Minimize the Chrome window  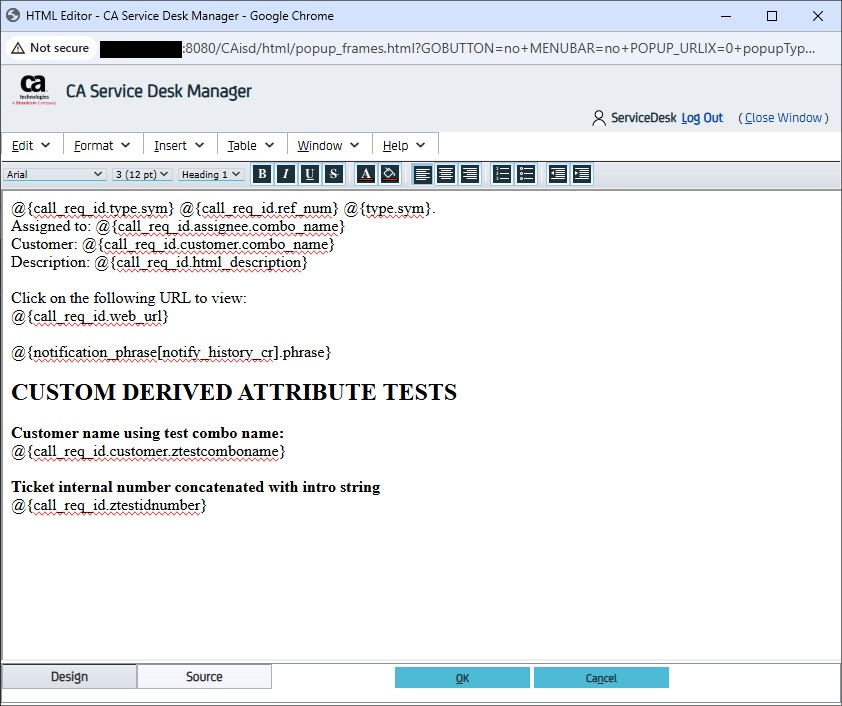tap(726, 16)
